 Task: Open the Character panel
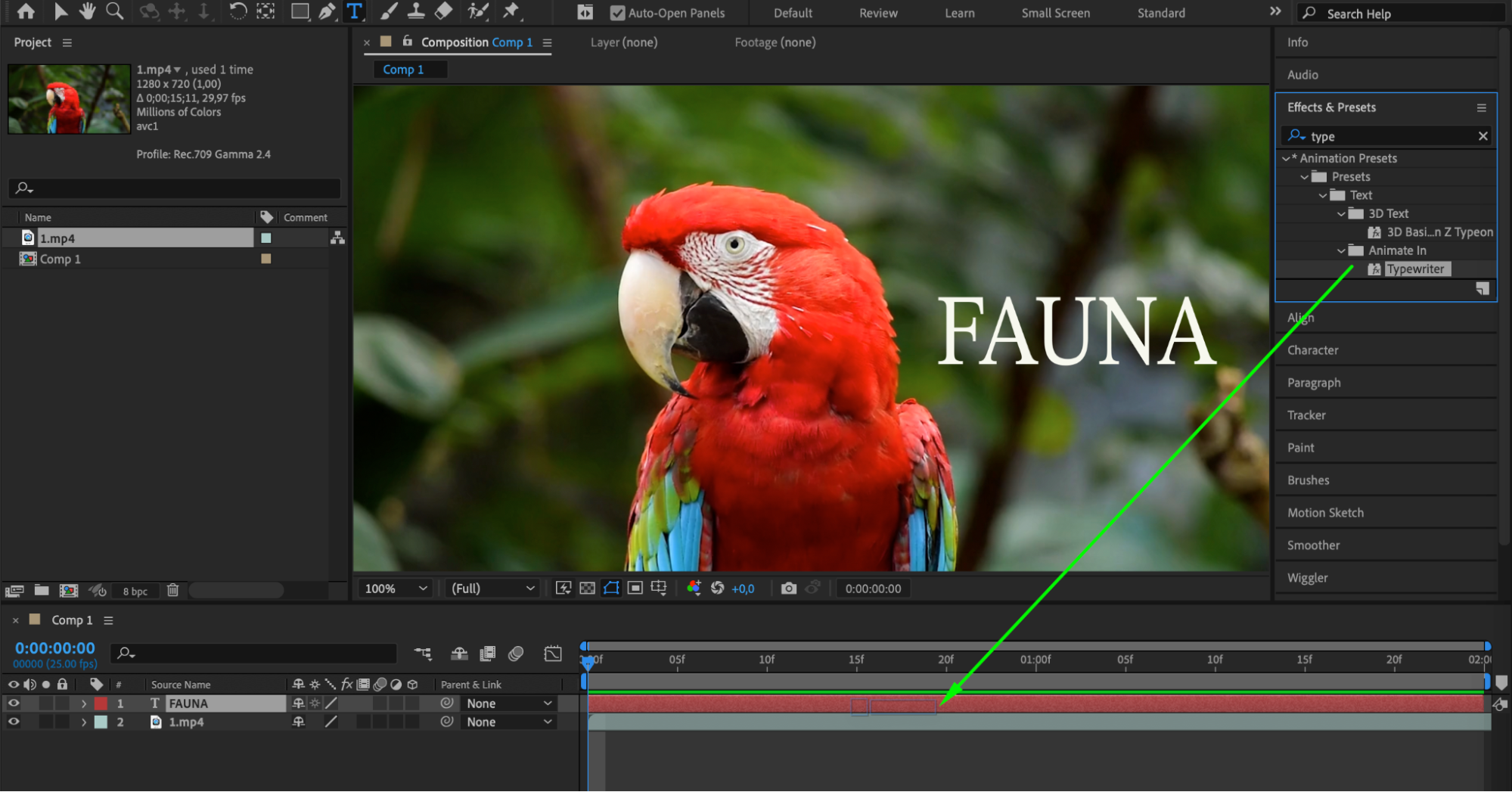point(1312,350)
